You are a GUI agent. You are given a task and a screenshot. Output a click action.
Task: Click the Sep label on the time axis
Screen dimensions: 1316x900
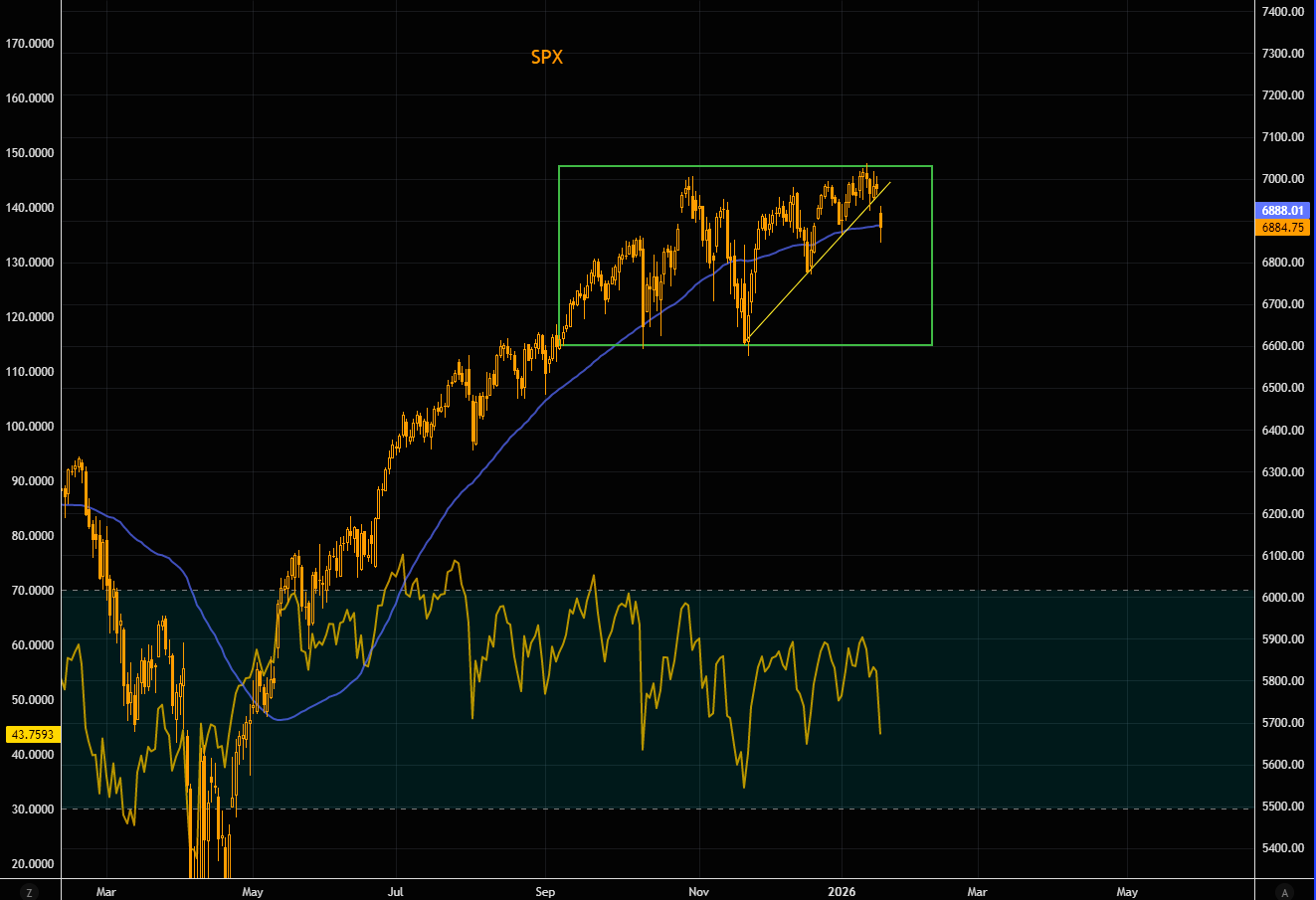[x=545, y=892]
